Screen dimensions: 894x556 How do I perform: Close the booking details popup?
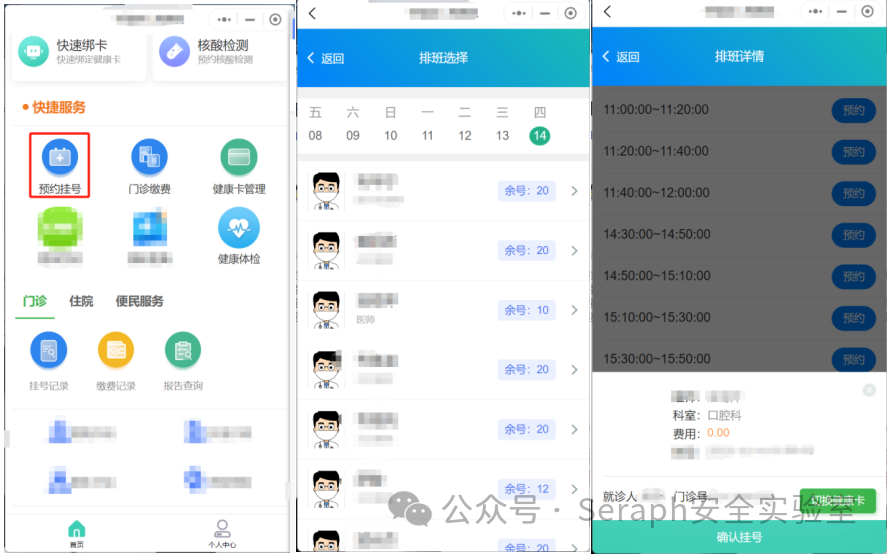pyautogui.click(x=869, y=390)
